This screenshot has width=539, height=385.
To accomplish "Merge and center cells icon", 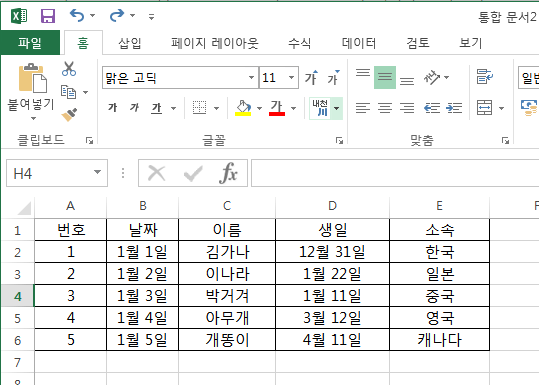I will point(484,108).
